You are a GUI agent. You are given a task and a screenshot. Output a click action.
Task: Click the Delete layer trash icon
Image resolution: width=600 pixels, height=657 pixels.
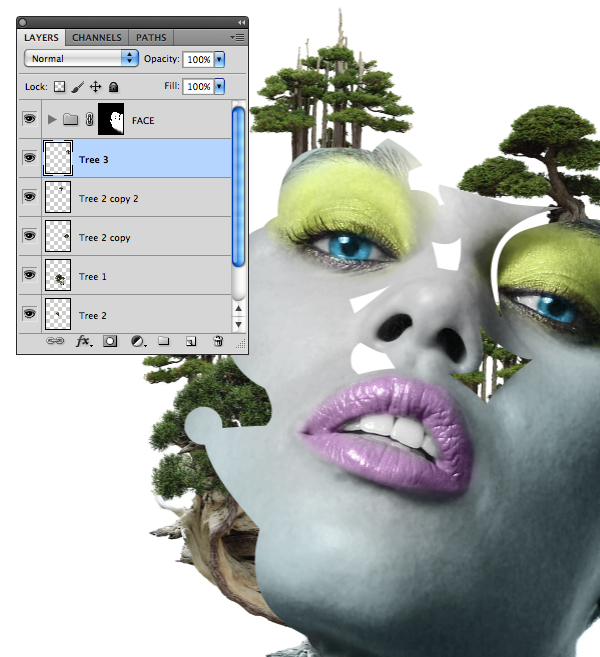tap(218, 341)
